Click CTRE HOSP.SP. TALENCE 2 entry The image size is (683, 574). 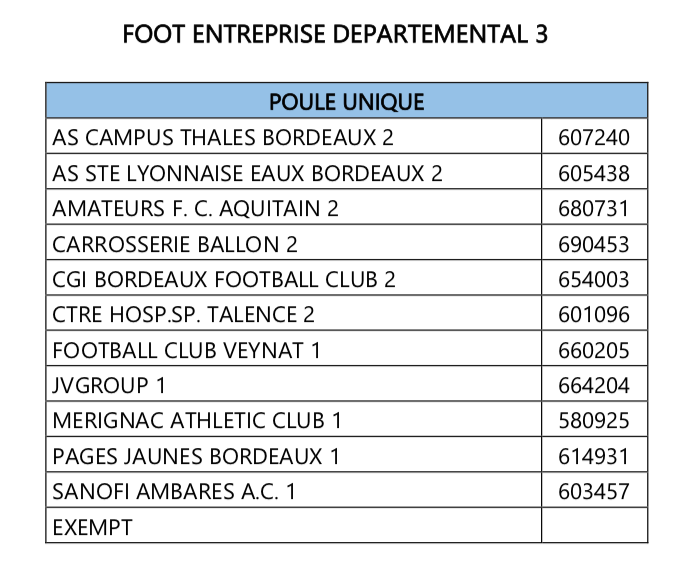pos(183,315)
